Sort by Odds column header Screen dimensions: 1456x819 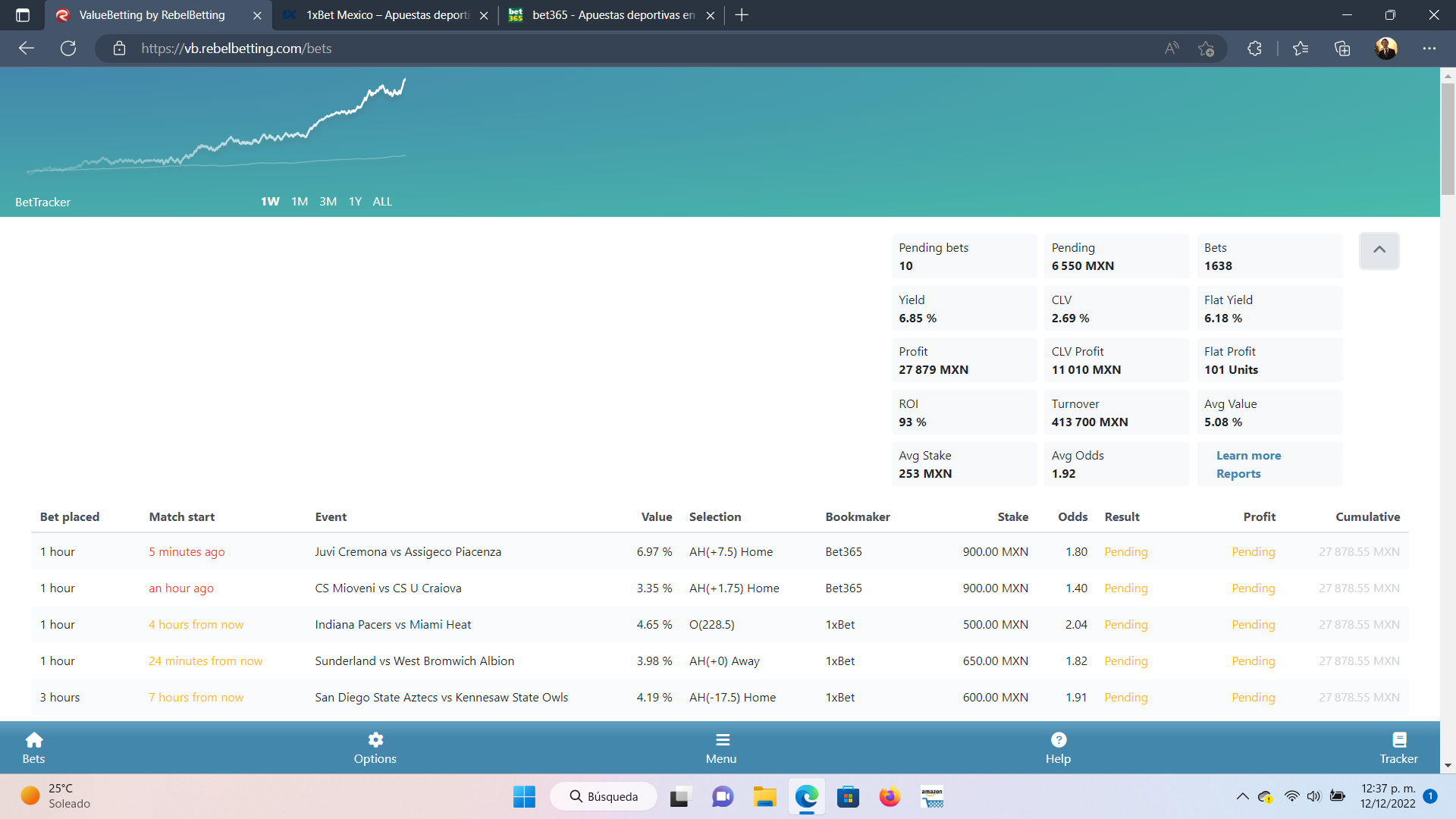pos(1073,517)
